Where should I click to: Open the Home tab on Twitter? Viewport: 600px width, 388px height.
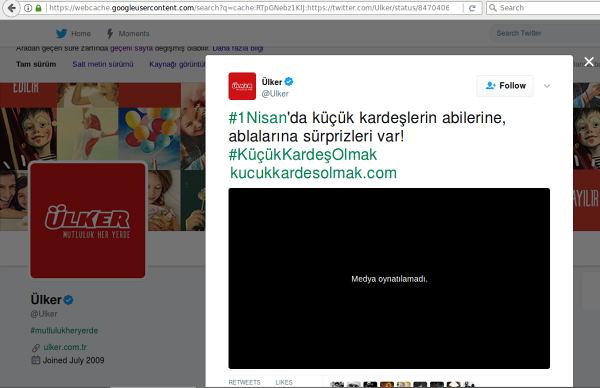[81, 34]
